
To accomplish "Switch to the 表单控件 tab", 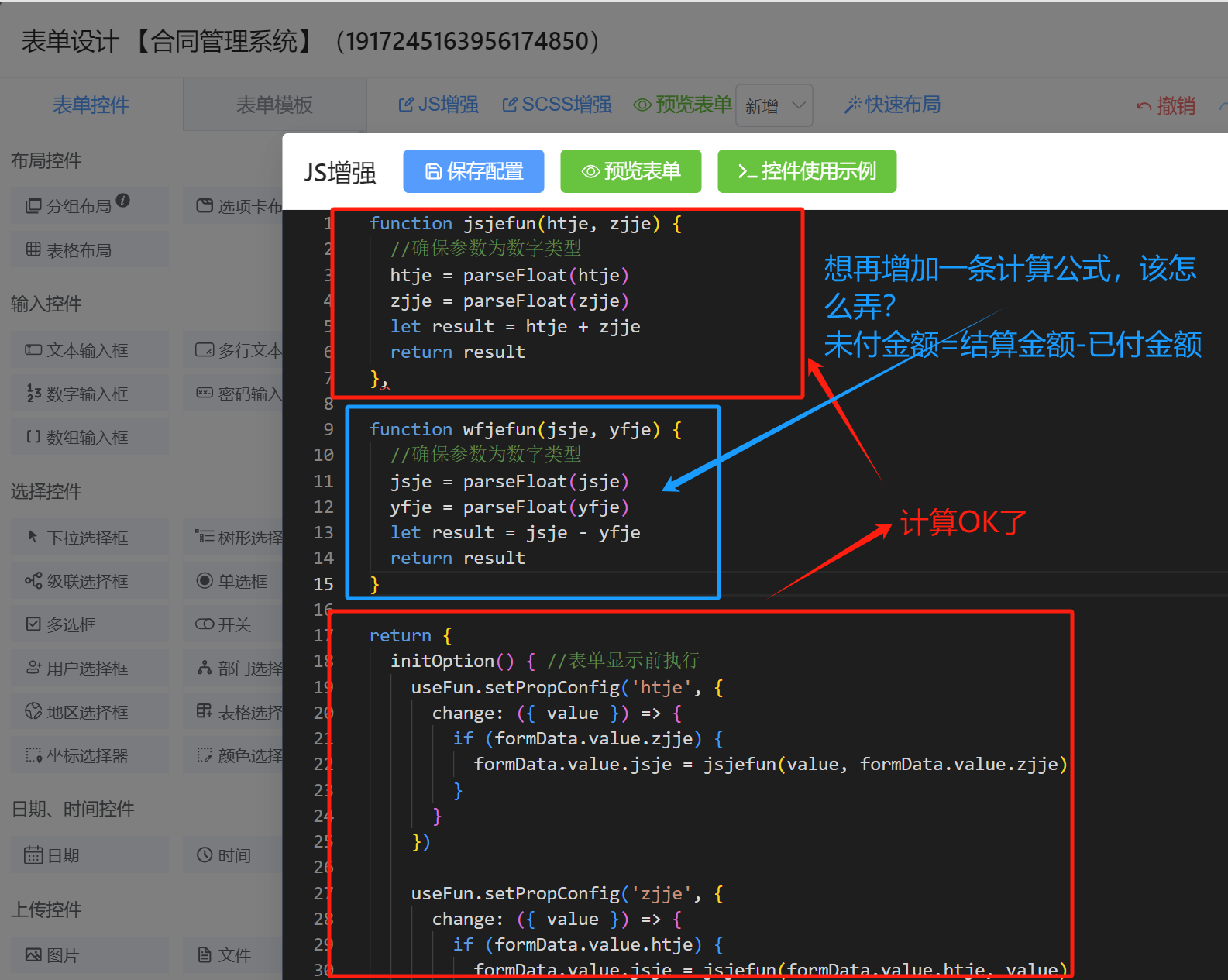I will click(91, 105).
